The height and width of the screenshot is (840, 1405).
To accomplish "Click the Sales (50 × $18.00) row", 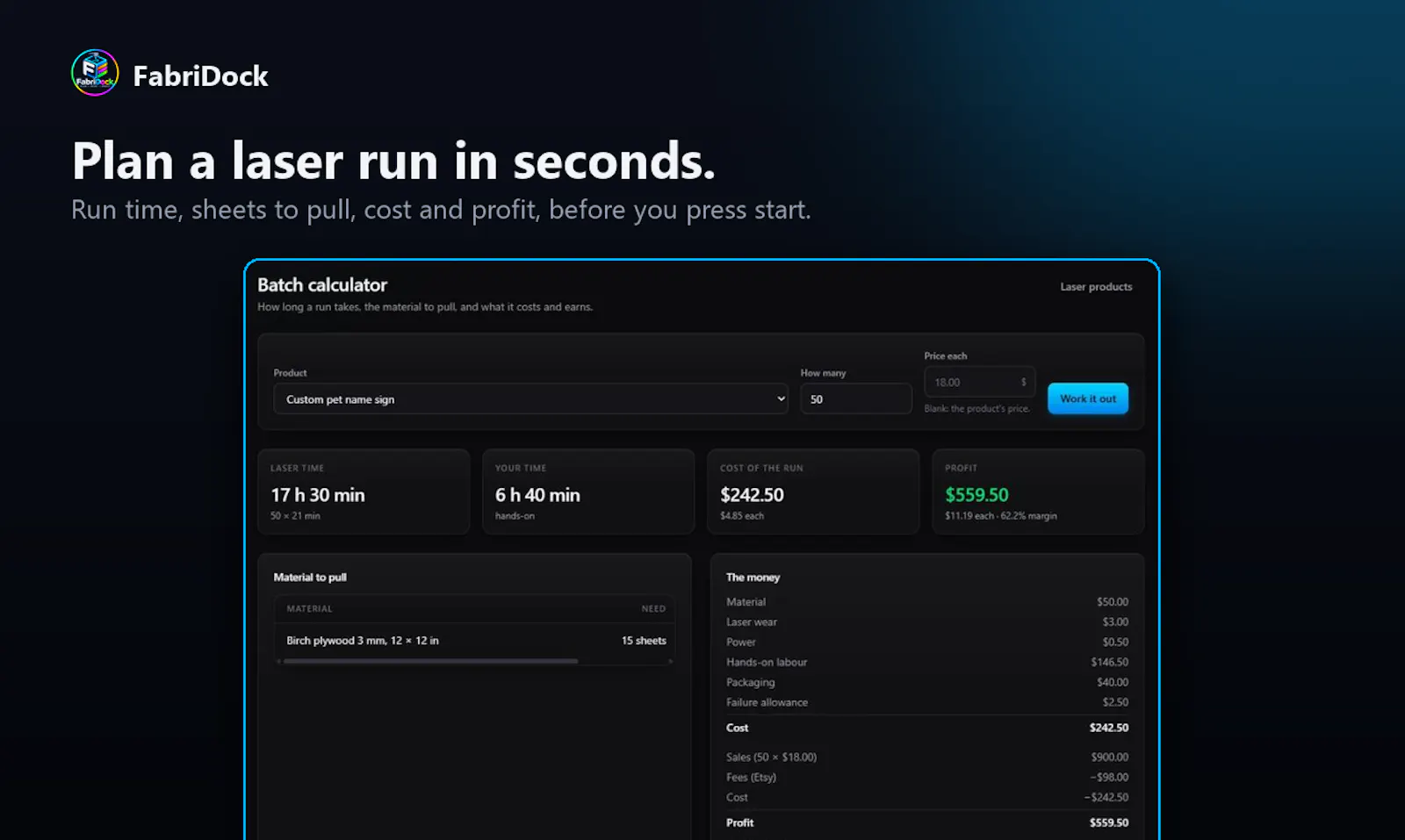I will tap(926, 757).
